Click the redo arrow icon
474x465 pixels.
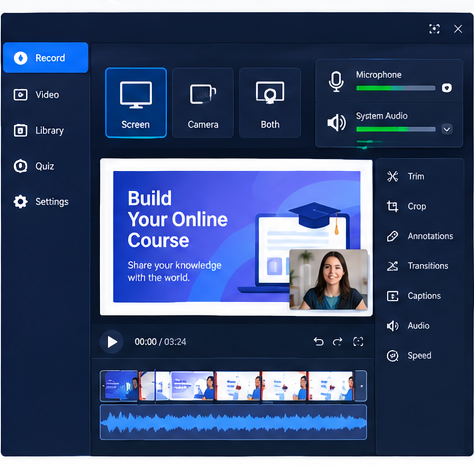coord(338,342)
